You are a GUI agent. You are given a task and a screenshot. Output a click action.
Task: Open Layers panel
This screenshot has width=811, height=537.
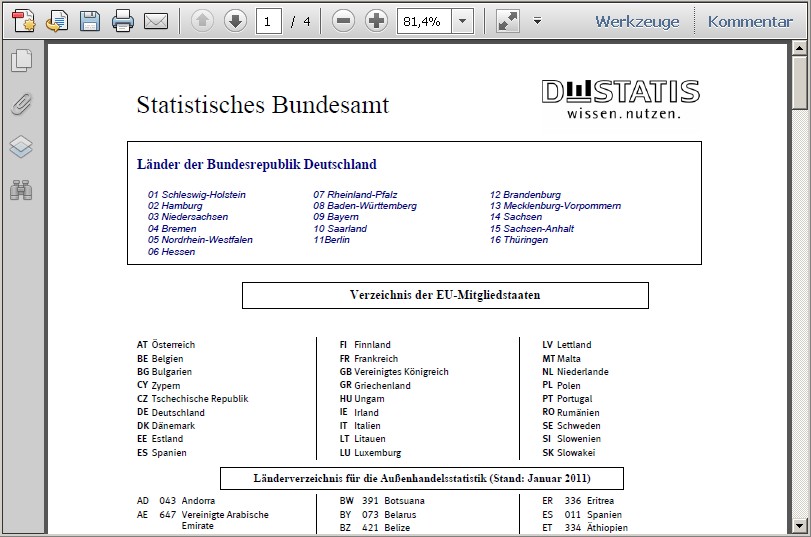pos(21,147)
